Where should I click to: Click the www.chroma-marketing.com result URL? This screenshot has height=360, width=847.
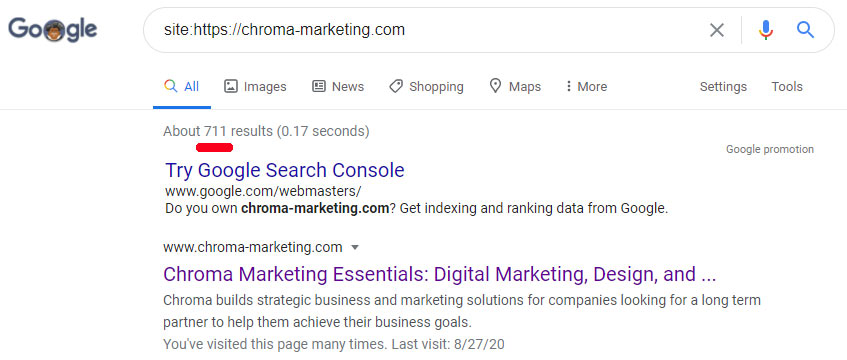coord(252,248)
